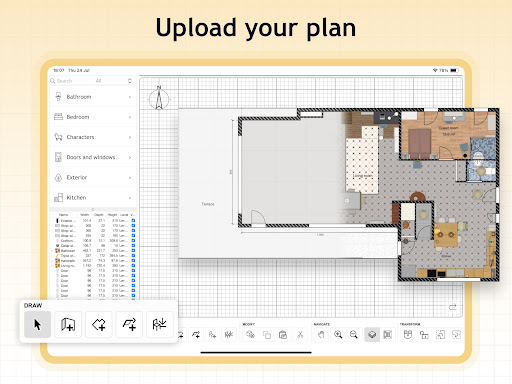The height and width of the screenshot is (384, 512).
Task: Expand the Bathroom category chevron
Action: tap(130, 97)
